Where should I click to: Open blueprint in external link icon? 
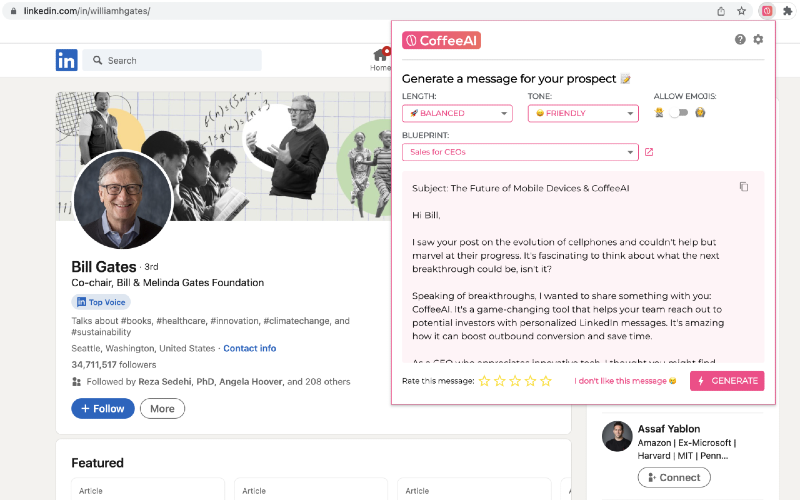pos(649,152)
